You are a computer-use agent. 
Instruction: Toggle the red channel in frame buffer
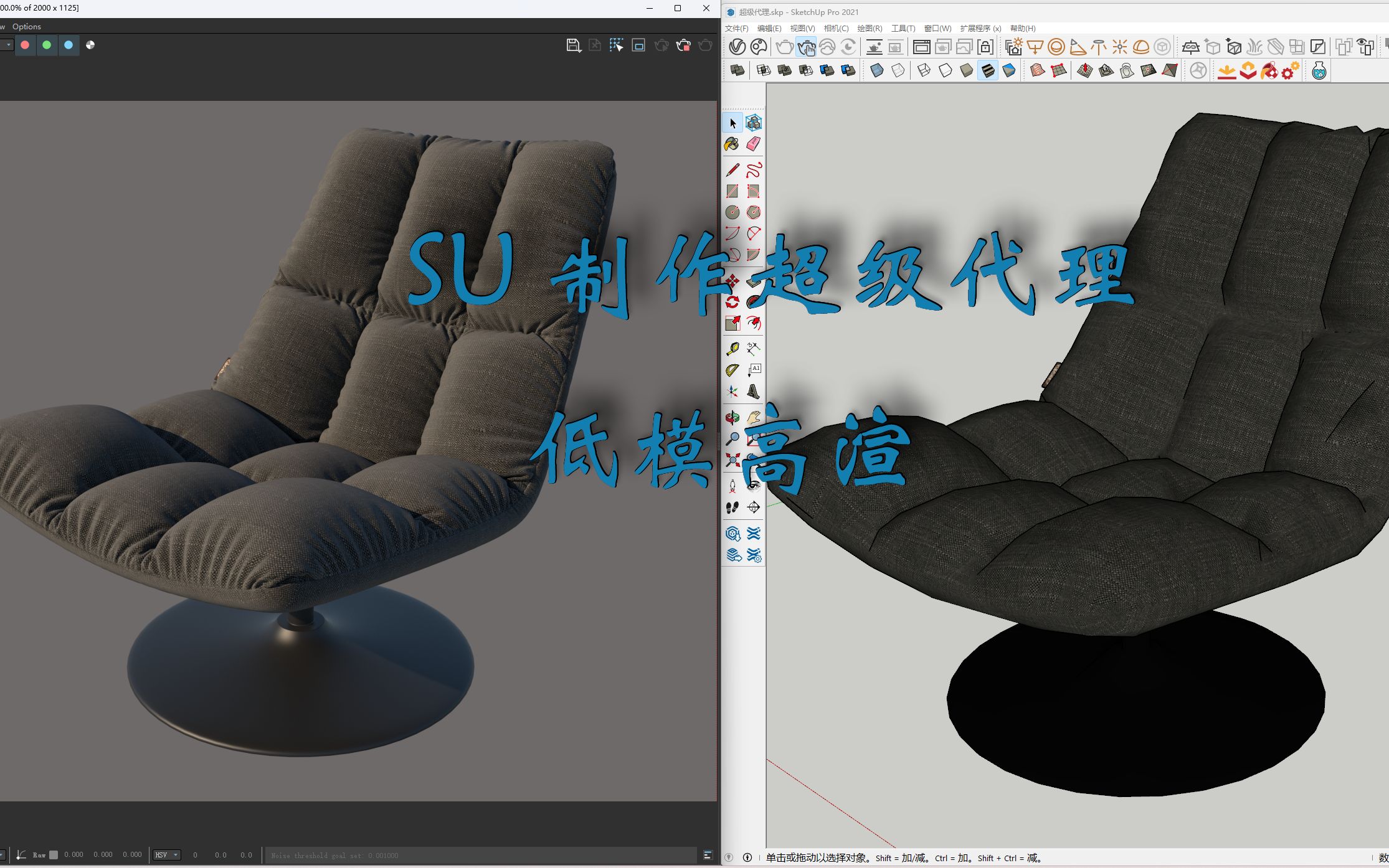click(x=25, y=45)
